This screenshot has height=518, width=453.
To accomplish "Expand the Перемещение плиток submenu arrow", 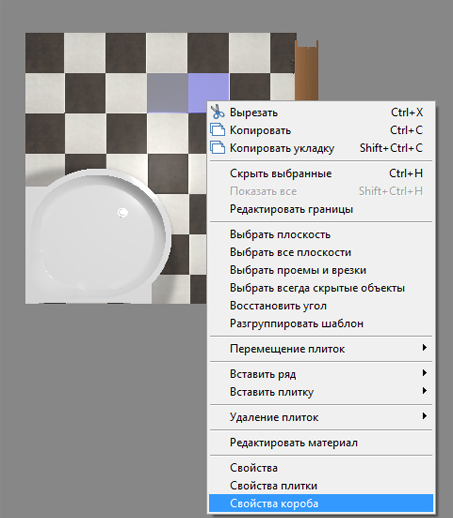I will tap(424, 348).
